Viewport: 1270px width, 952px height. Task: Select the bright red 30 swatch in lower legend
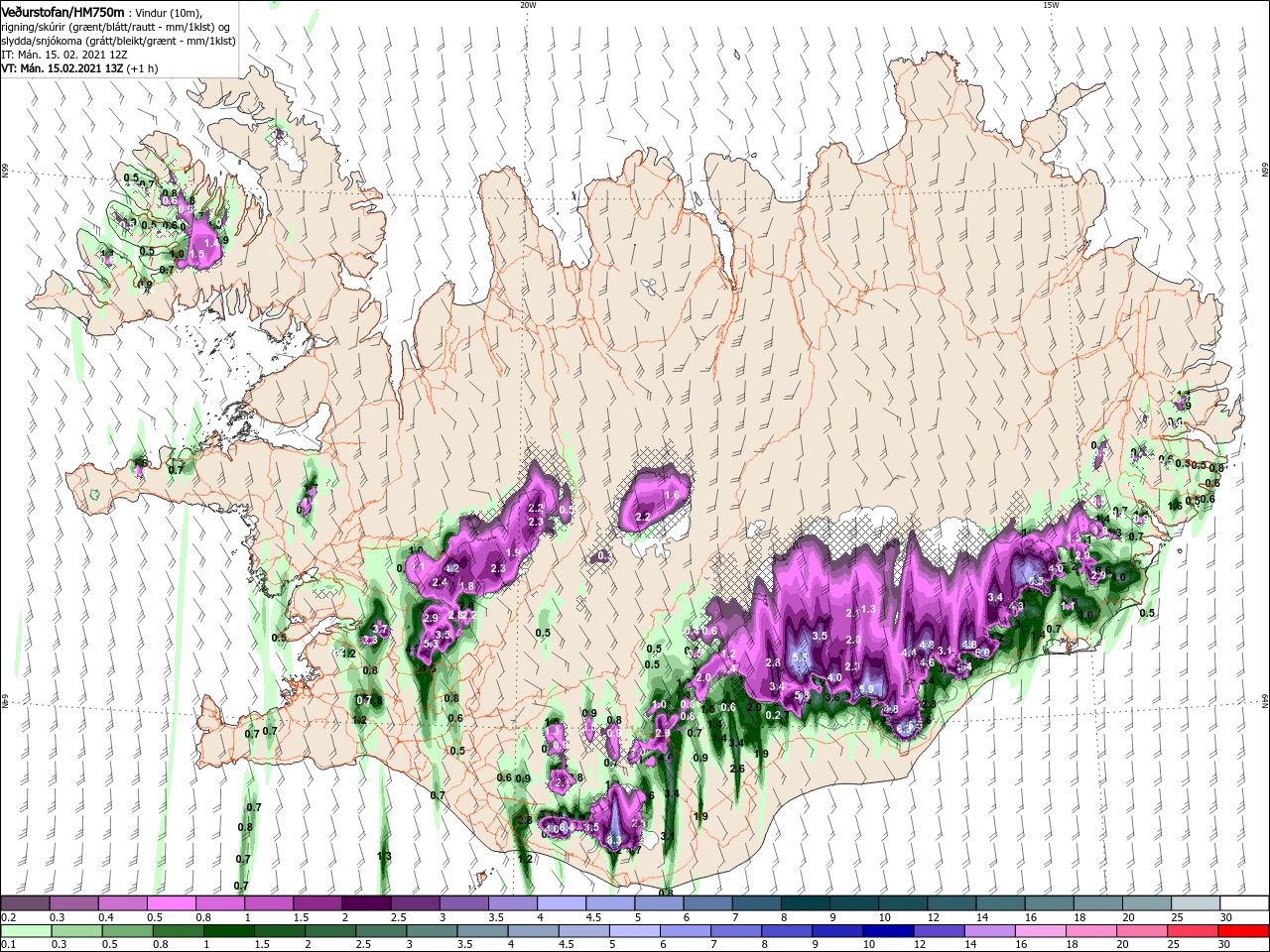1241,931
